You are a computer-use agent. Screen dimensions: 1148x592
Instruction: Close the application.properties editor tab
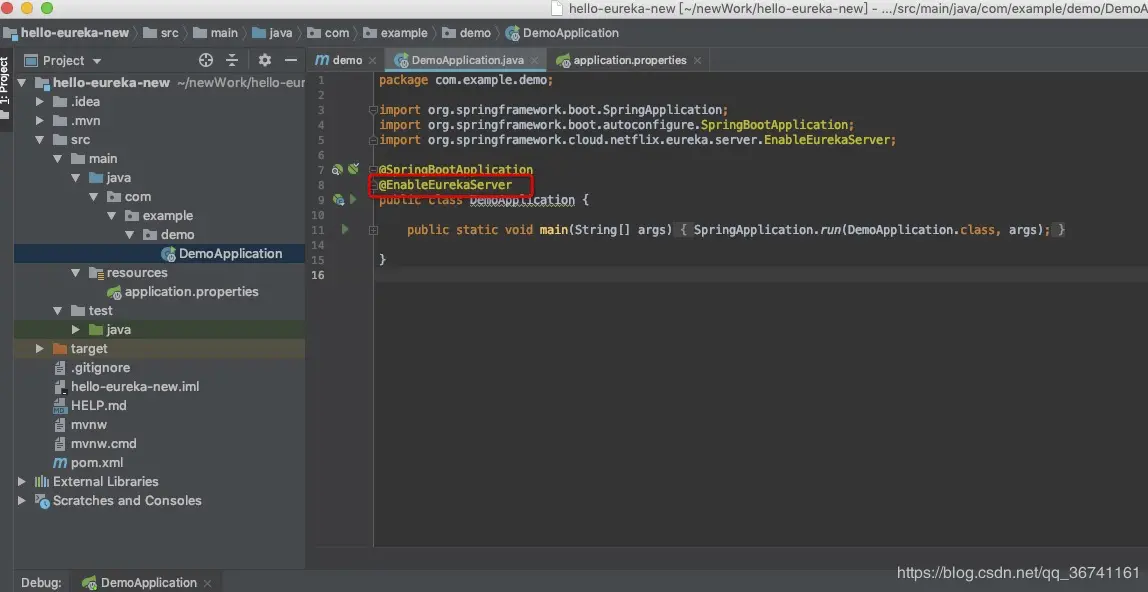coord(698,61)
